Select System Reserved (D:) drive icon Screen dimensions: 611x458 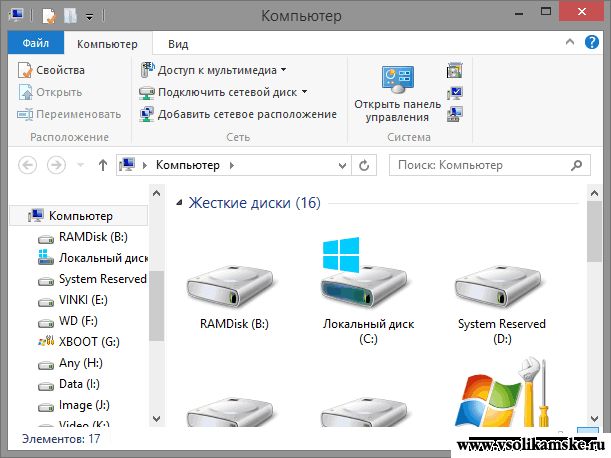click(501, 288)
